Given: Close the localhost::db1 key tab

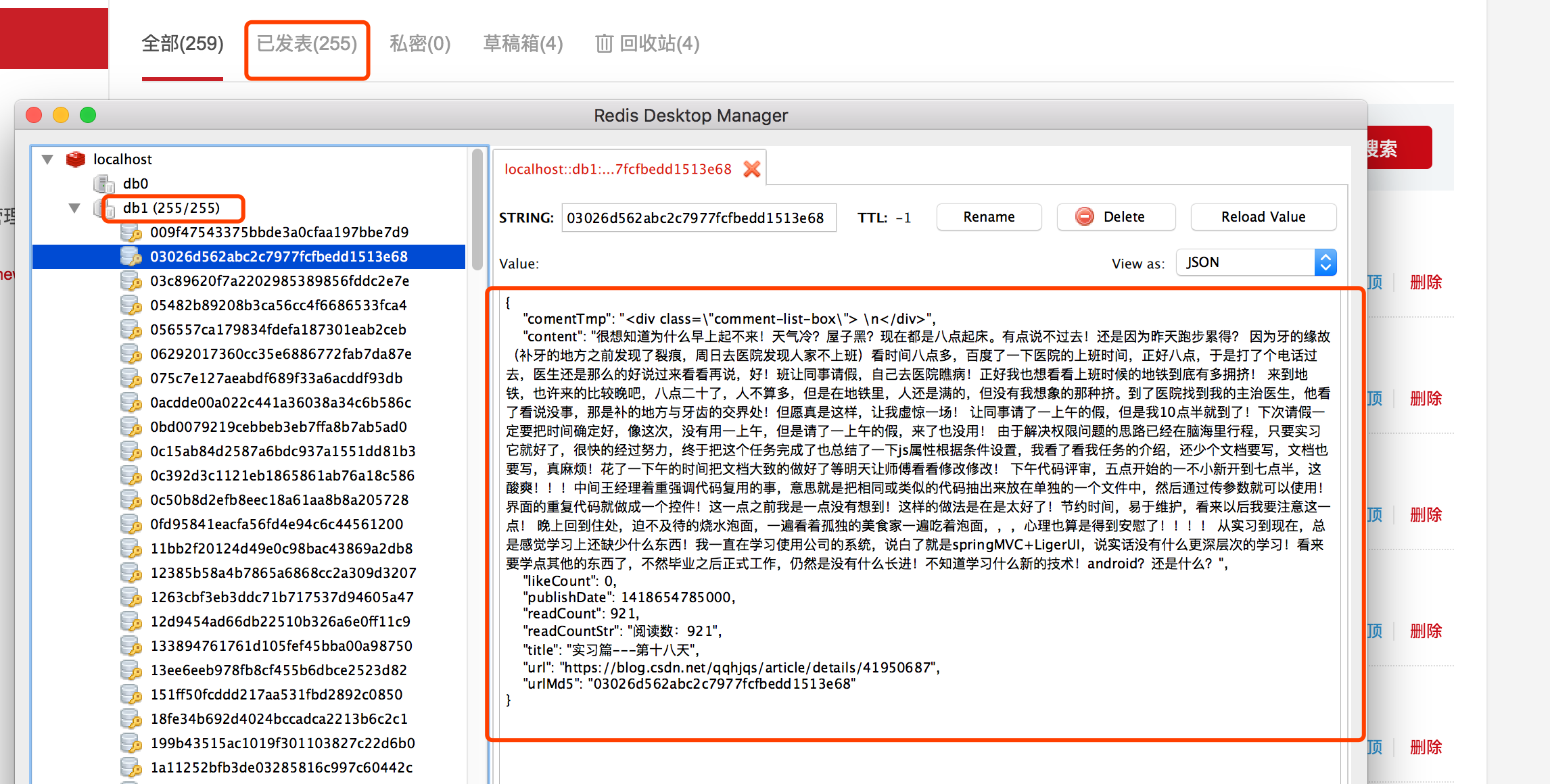Looking at the screenshot, I should [751, 169].
